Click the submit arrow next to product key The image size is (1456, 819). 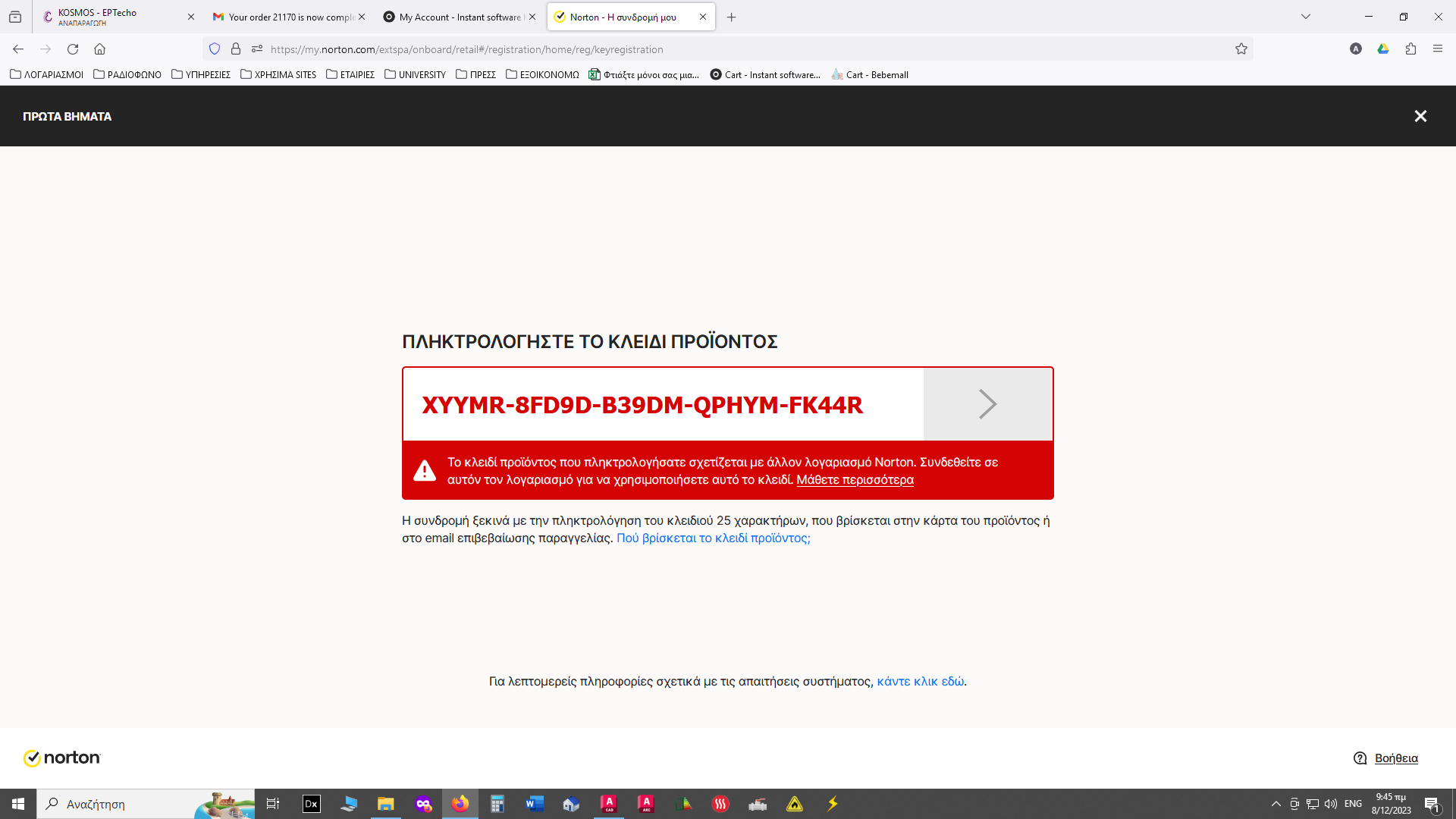pos(987,404)
